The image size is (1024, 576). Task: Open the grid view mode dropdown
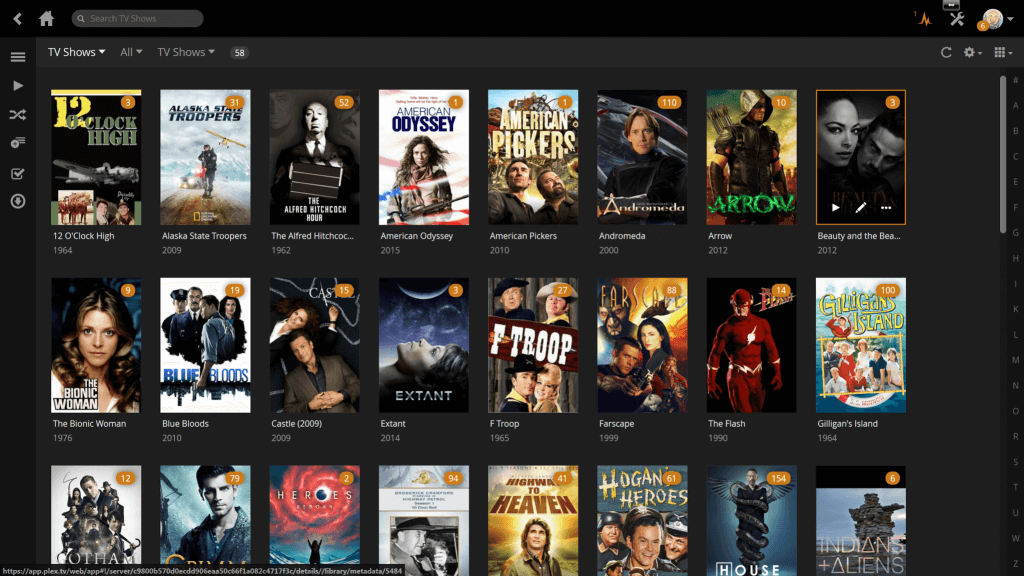point(1002,52)
